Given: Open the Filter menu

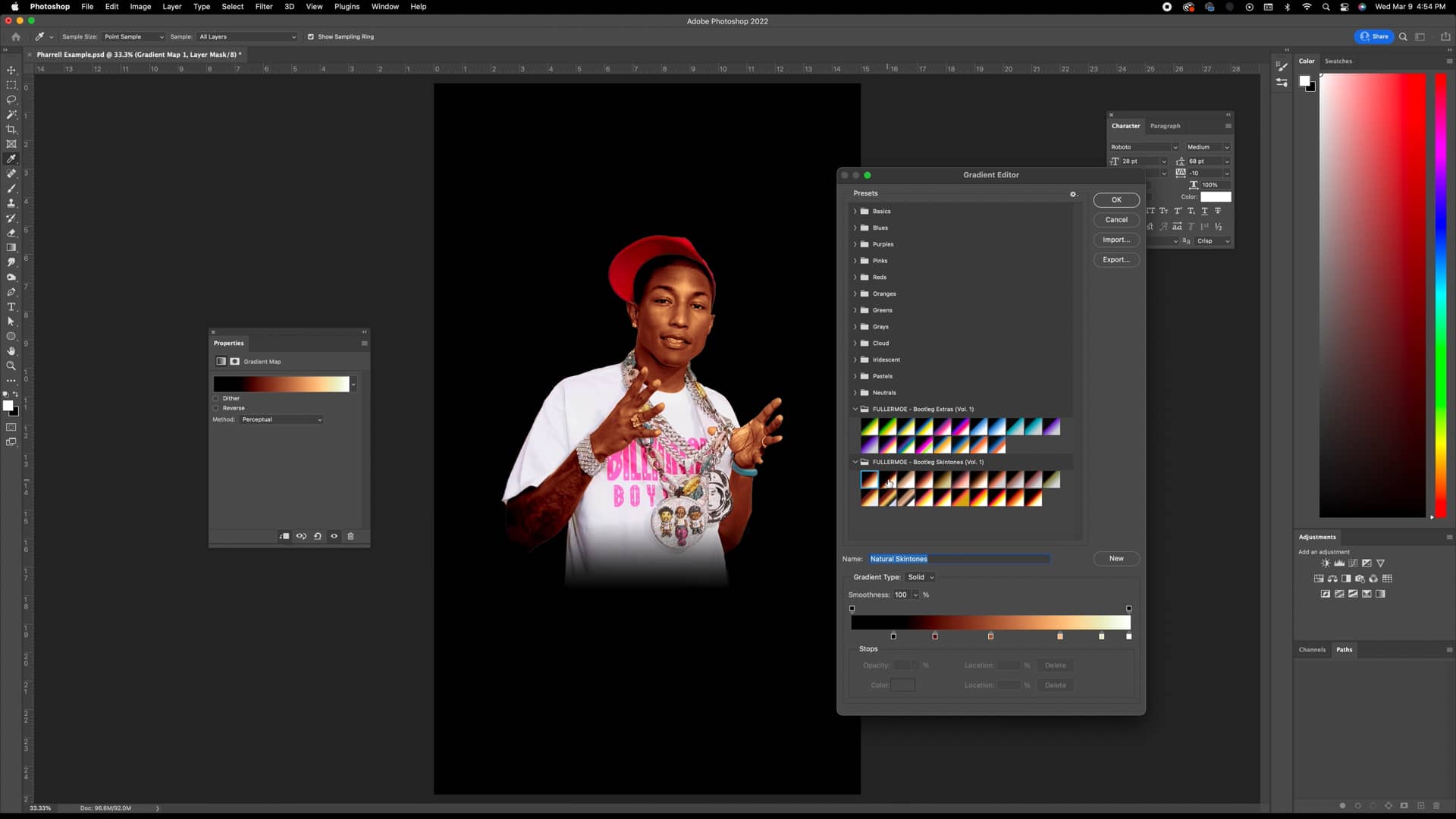Looking at the screenshot, I should pos(264,6).
